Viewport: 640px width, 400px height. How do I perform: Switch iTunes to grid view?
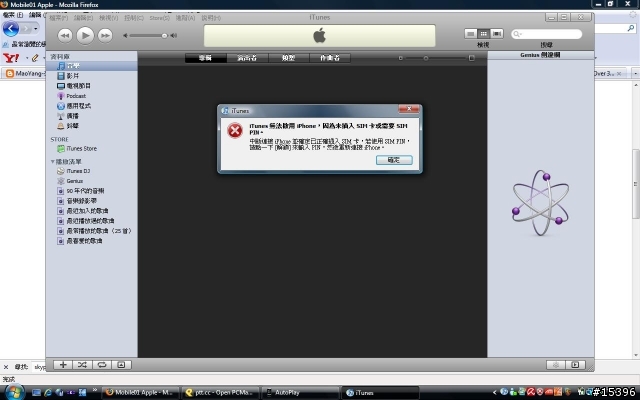(484, 33)
